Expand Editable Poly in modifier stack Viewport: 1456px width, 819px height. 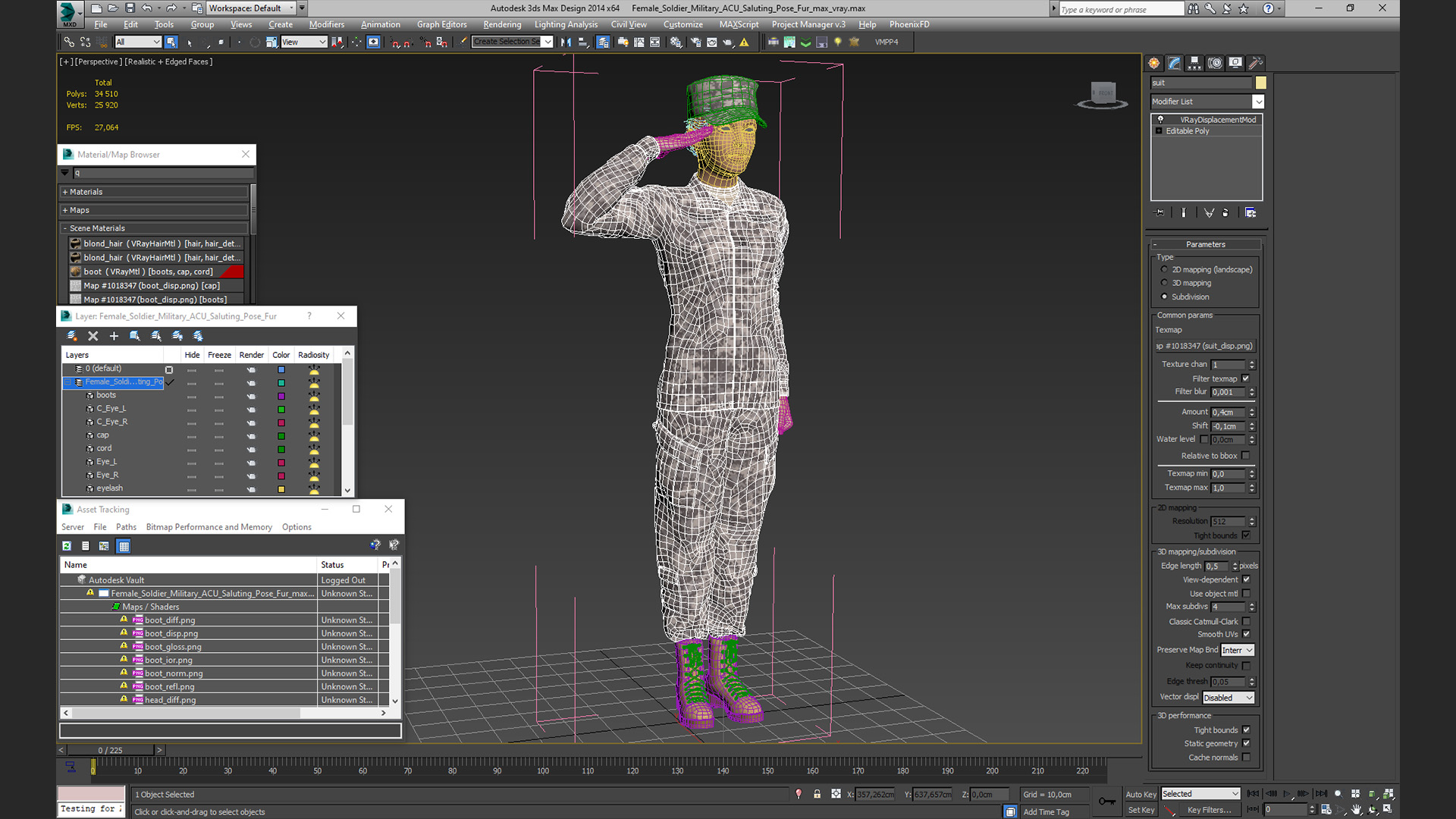[1159, 131]
